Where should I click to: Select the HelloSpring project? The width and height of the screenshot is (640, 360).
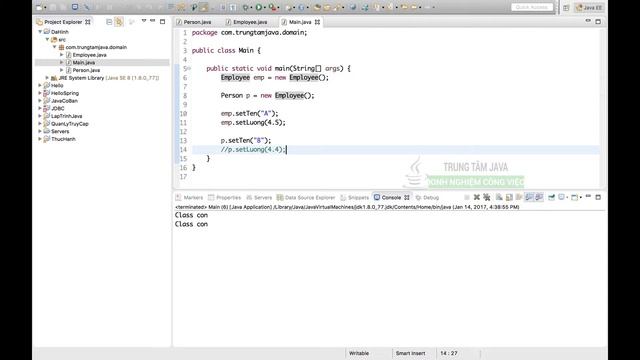point(64,93)
